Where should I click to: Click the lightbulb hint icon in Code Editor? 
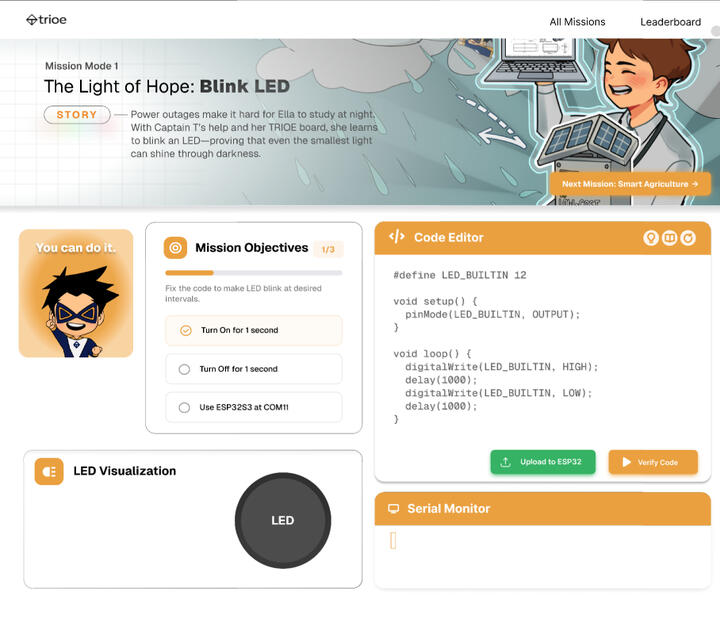651,238
